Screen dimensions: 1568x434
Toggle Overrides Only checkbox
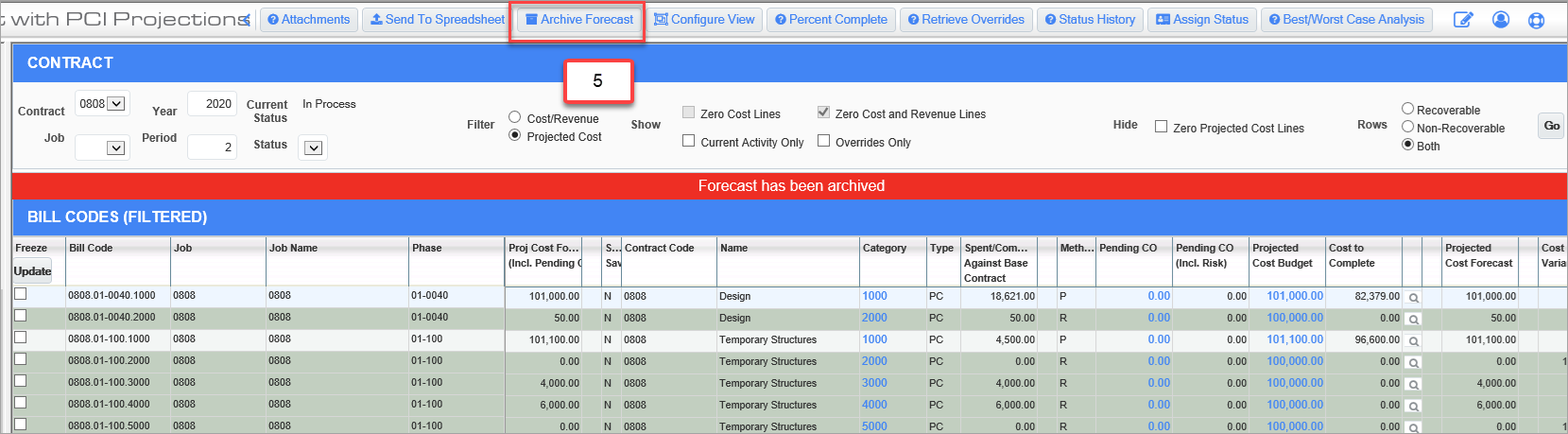[x=824, y=141]
